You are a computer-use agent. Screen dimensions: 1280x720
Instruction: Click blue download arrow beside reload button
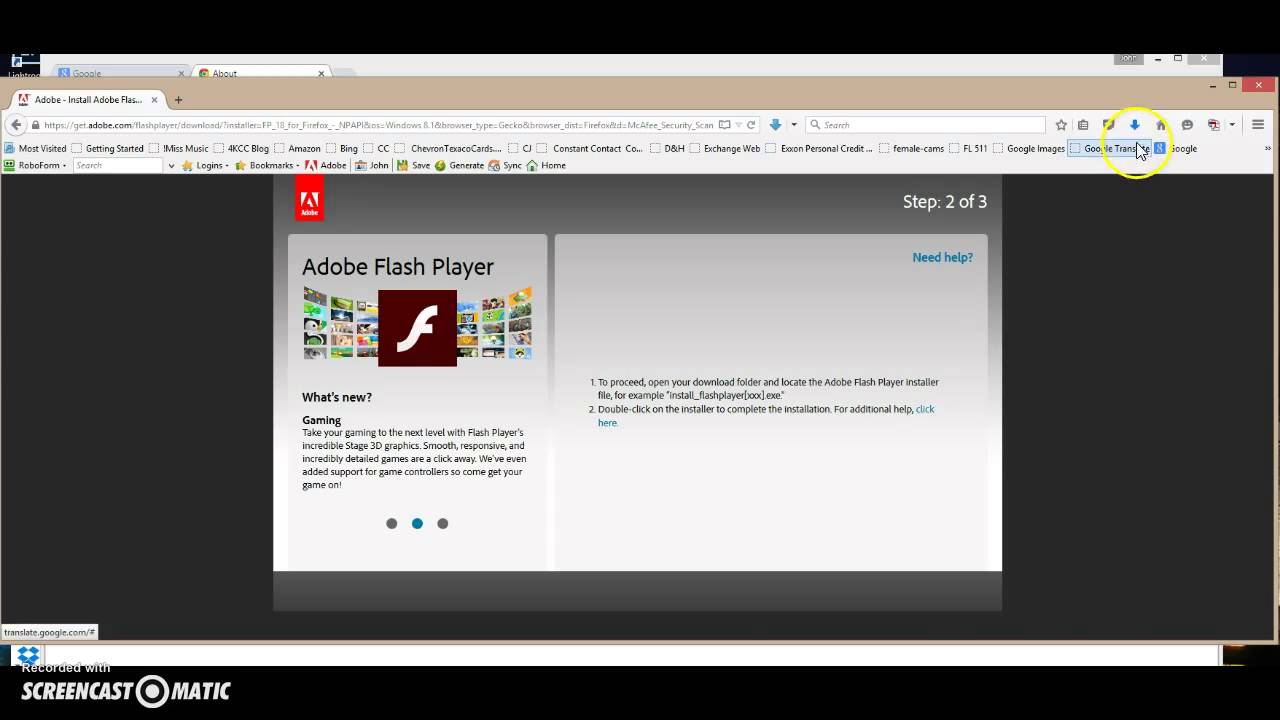(x=775, y=125)
